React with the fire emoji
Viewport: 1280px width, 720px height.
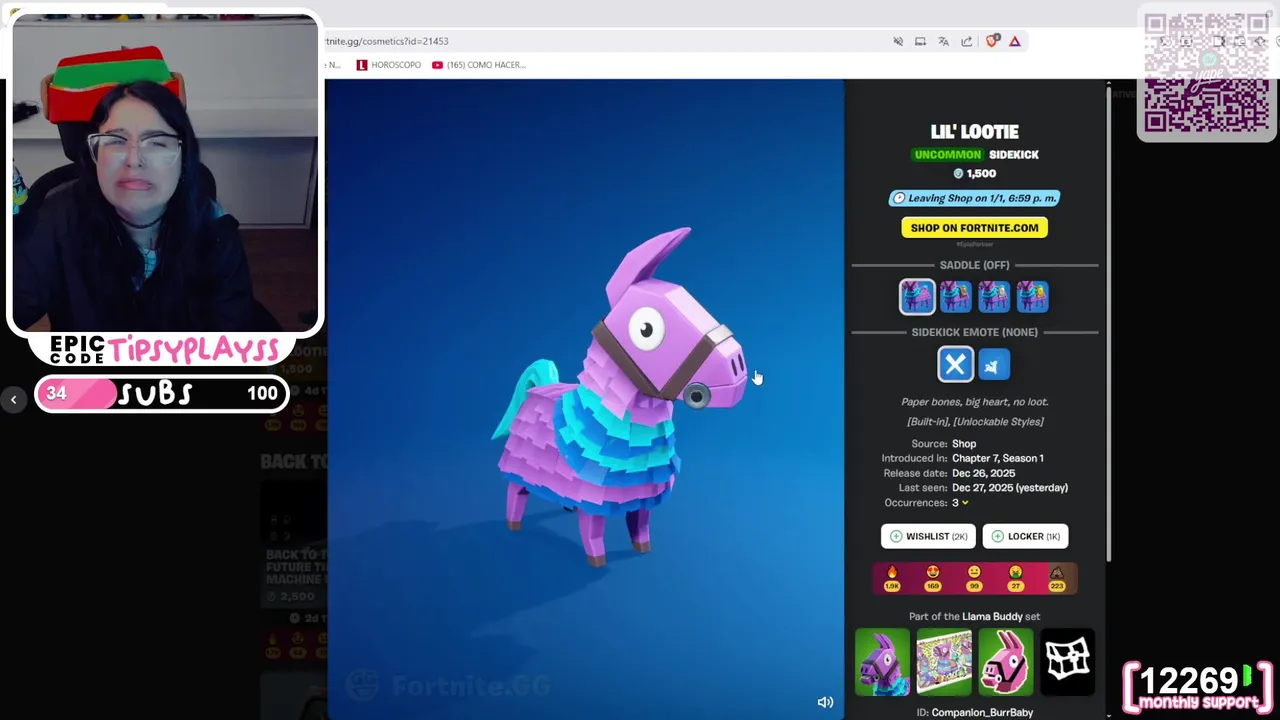tap(892, 578)
